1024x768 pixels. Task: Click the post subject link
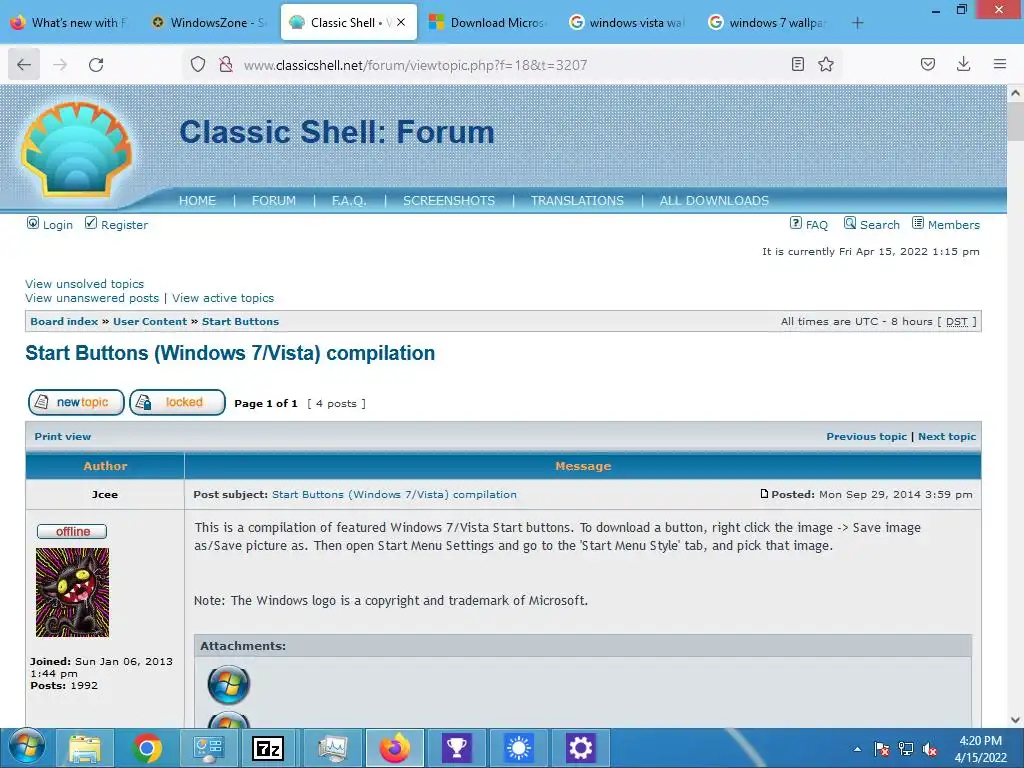[394, 494]
